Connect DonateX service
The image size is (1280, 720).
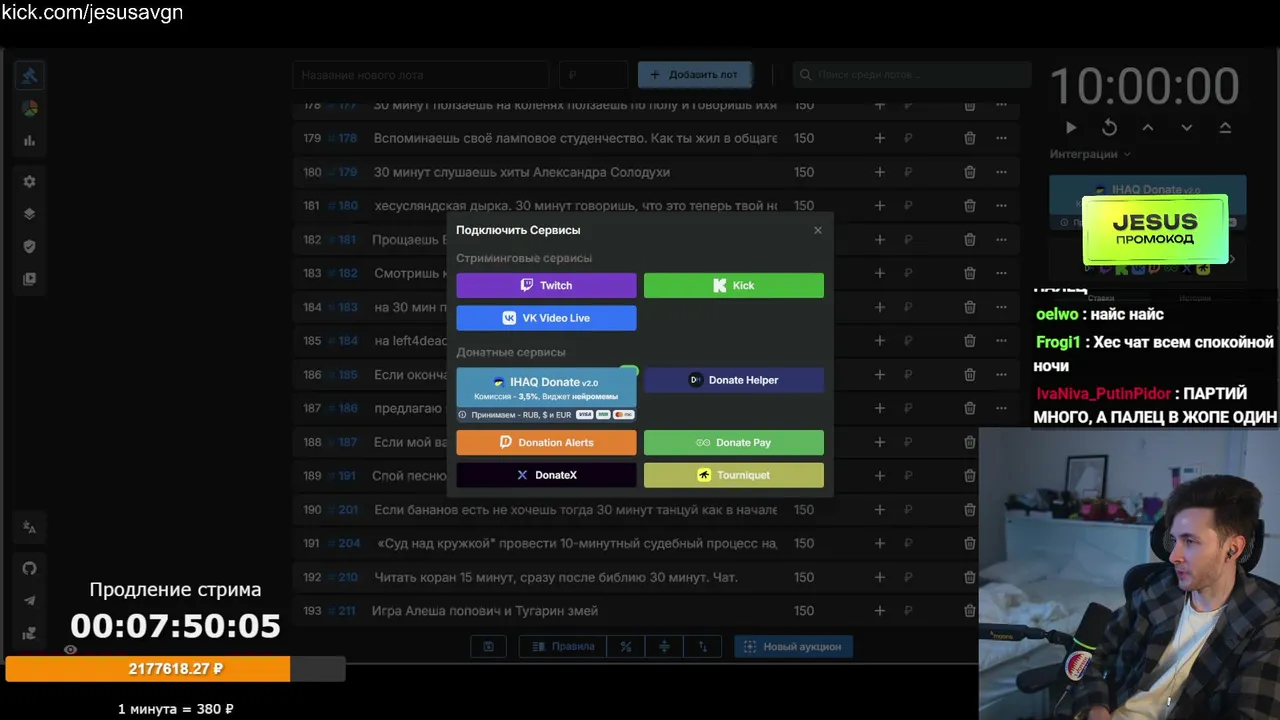point(546,475)
